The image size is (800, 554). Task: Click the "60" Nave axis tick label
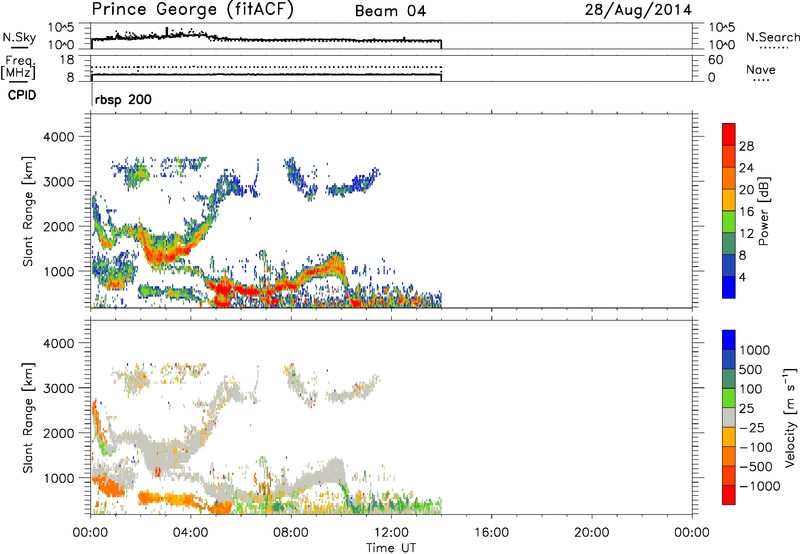715,60
